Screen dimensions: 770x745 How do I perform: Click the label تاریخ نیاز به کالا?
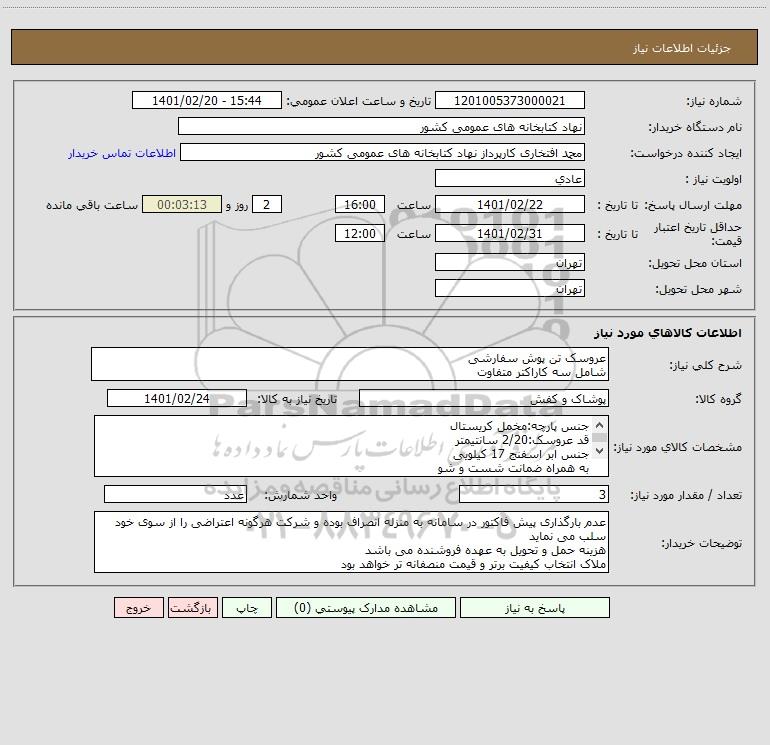pyautogui.click(x=297, y=399)
